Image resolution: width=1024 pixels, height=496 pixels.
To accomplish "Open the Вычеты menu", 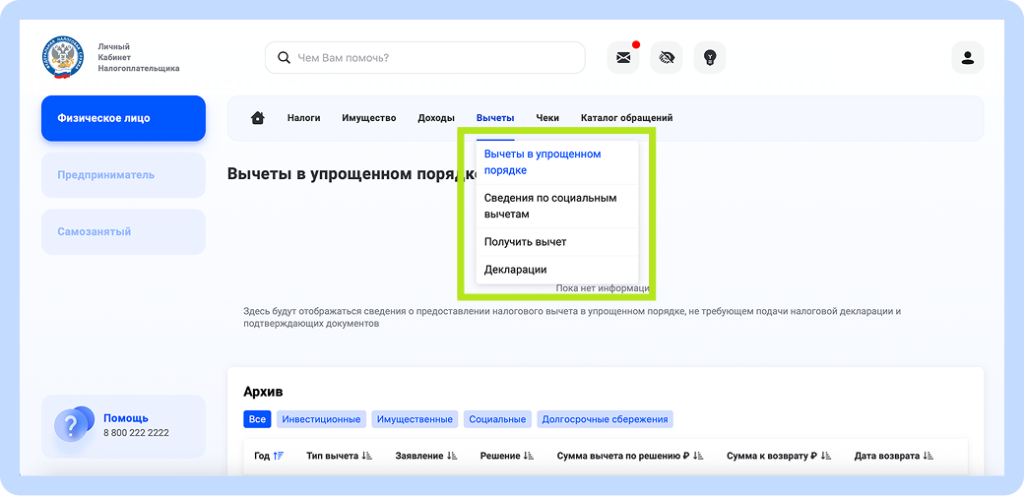I will 495,118.
